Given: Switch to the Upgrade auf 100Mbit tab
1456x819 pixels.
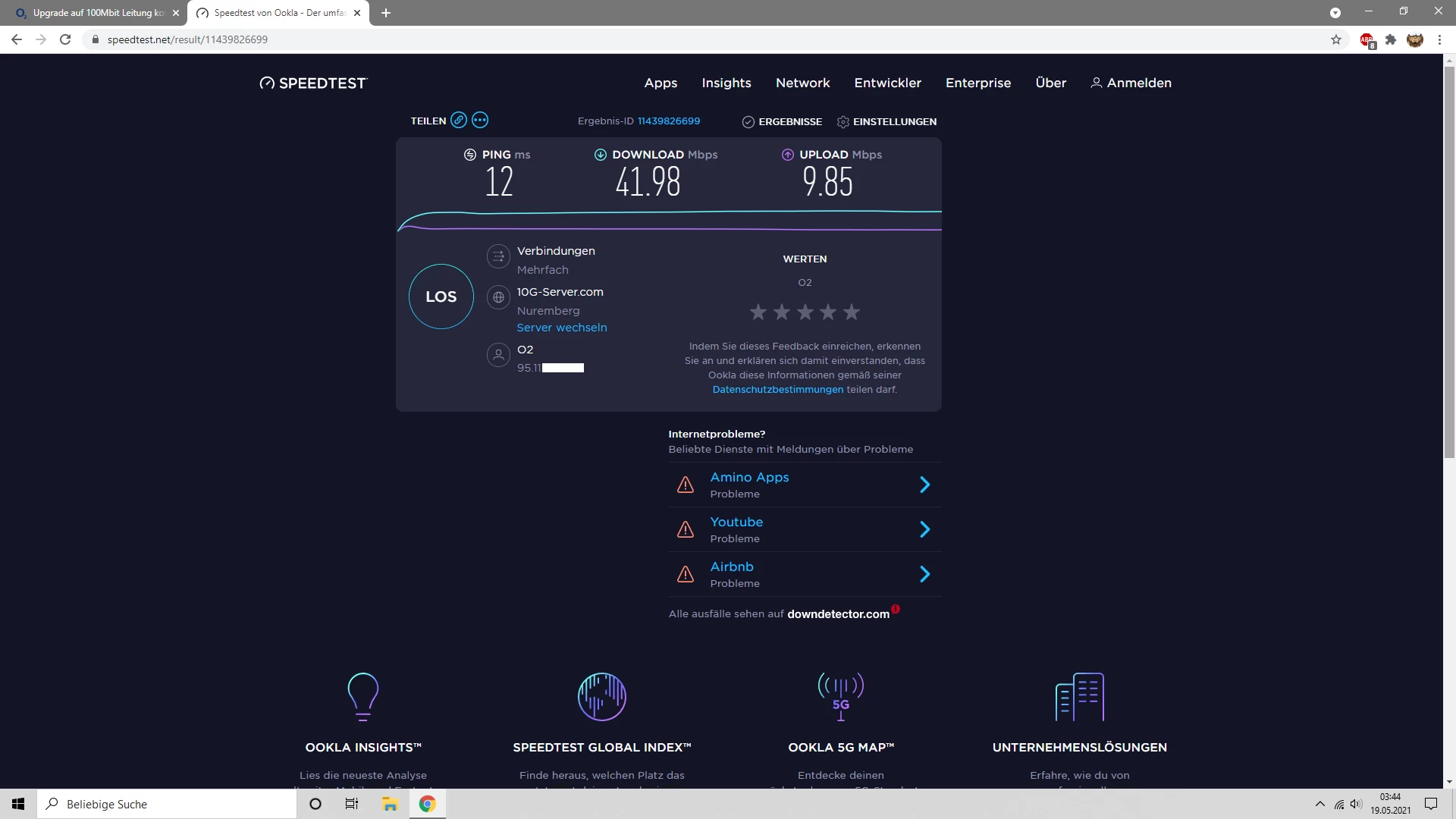Looking at the screenshot, I should pos(95,13).
